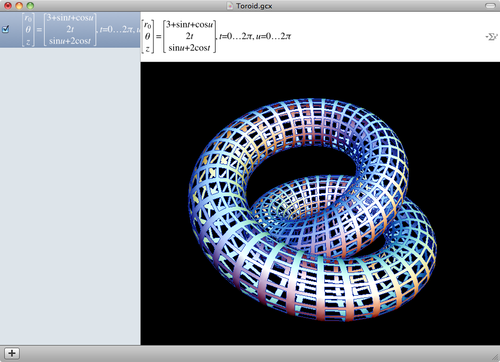Edit the equation in the main editor

coord(320,37)
